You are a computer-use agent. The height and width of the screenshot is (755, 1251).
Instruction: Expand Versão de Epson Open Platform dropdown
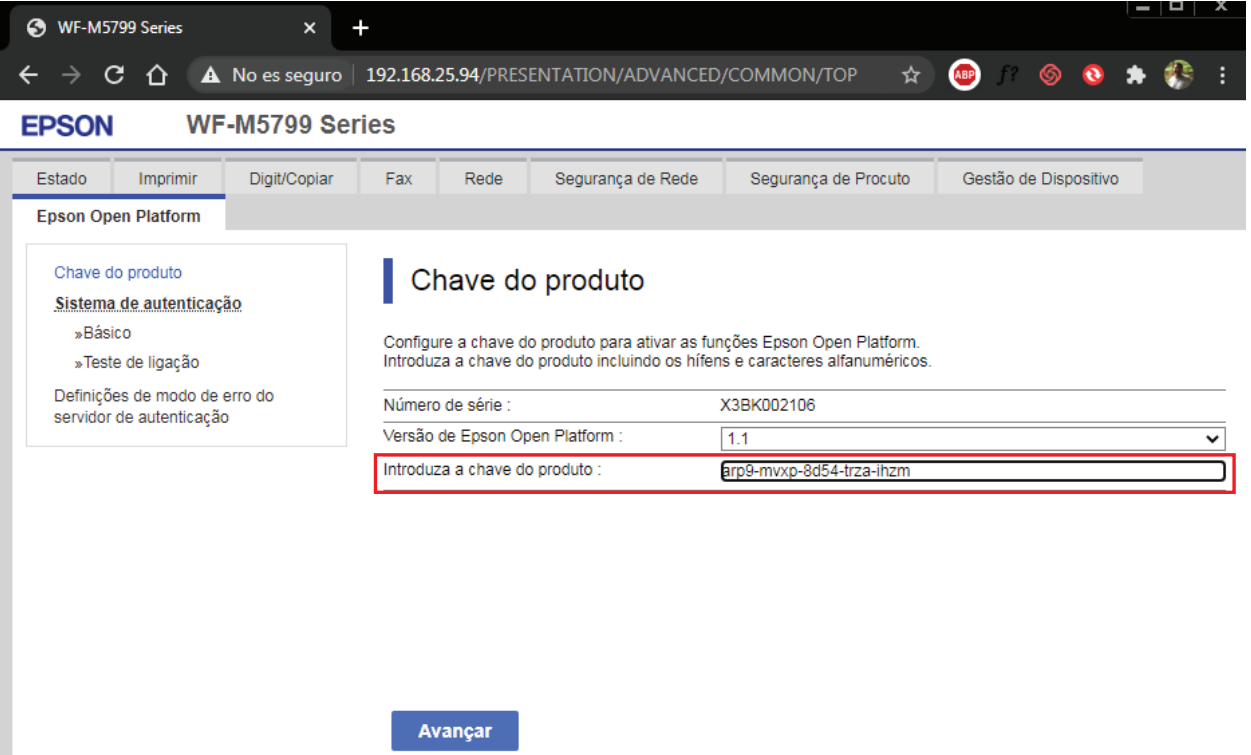(972, 438)
